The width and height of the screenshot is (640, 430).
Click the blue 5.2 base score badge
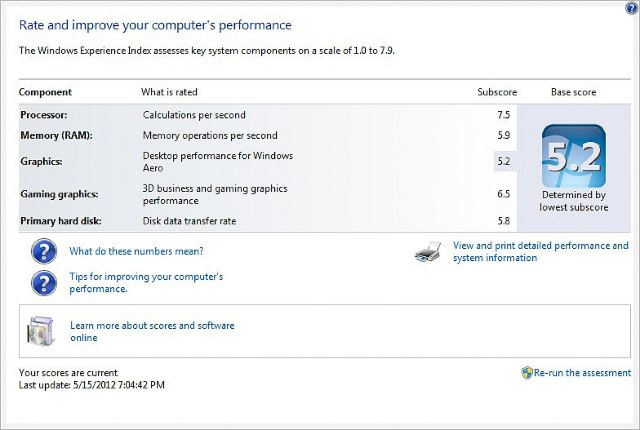573,155
